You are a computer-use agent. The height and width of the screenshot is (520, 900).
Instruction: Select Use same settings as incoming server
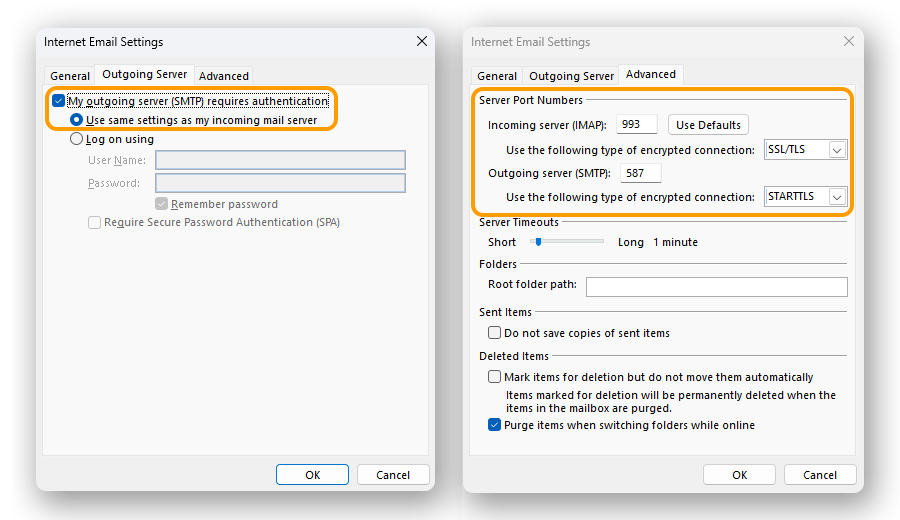(x=76, y=120)
